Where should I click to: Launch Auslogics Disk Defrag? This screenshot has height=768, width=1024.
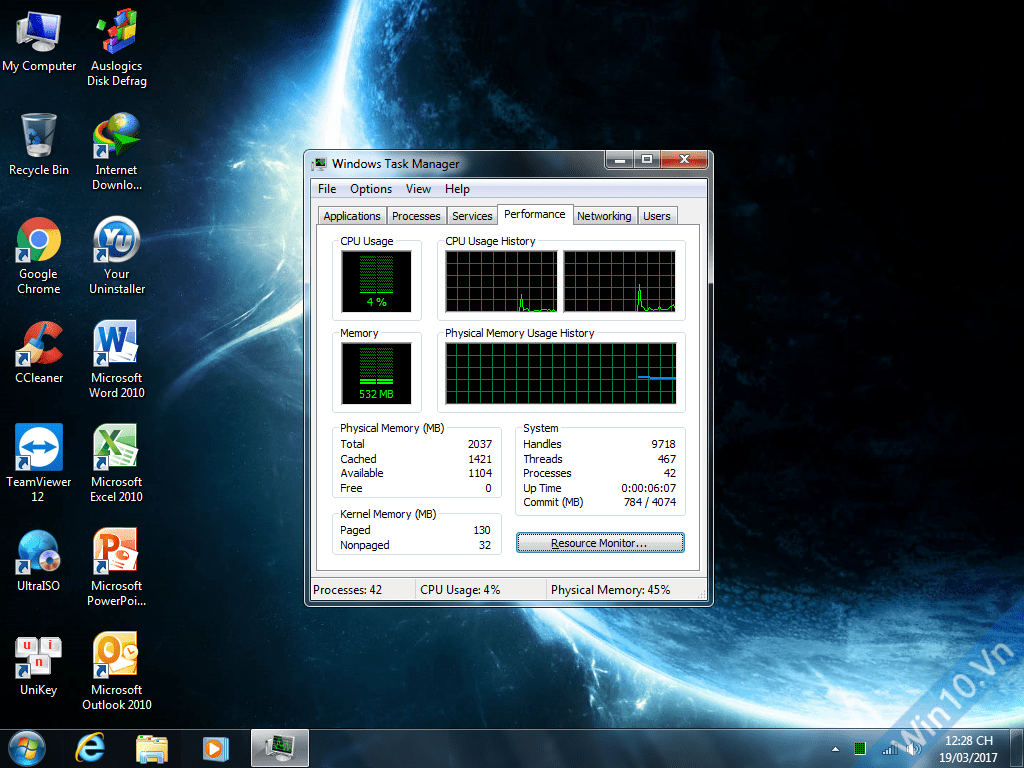[115, 30]
